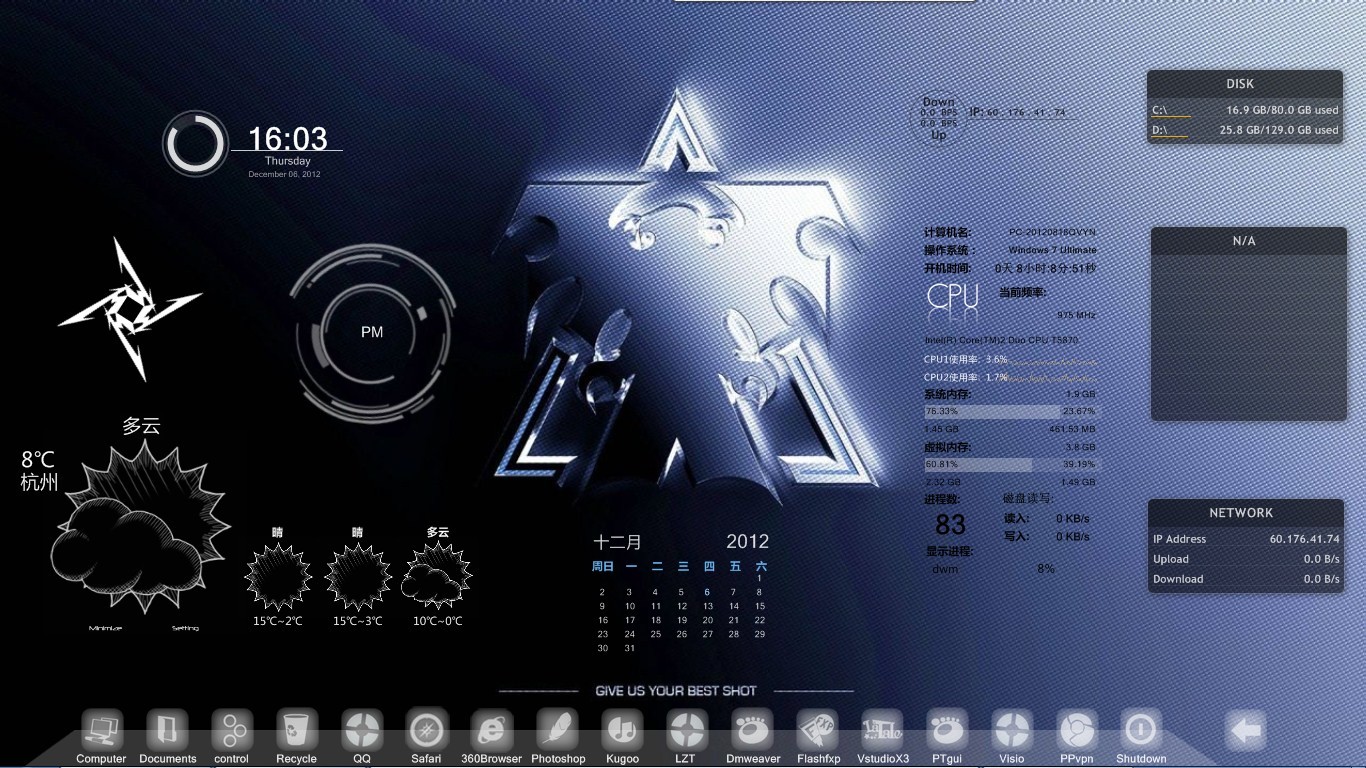Launch the control panel dock icon
Image resolution: width=1366 pixels, height=768 pixels.
232,730
